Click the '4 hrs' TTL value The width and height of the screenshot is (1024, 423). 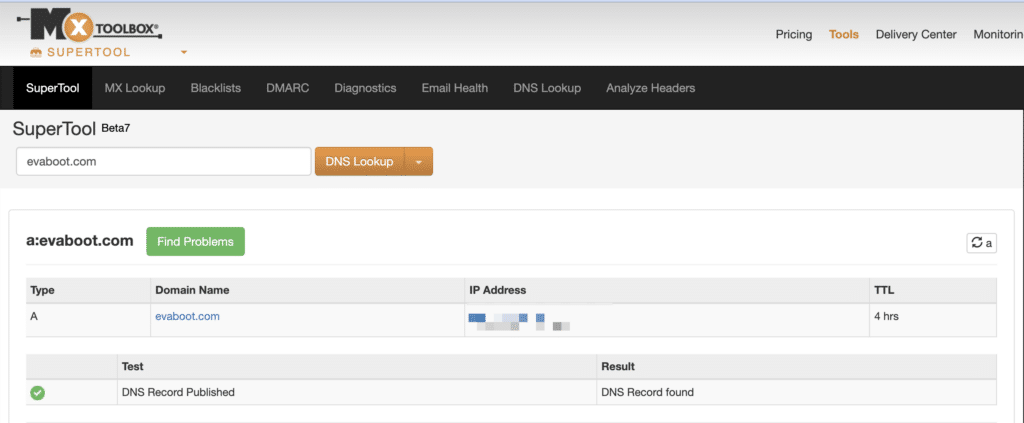coord(886,316)
